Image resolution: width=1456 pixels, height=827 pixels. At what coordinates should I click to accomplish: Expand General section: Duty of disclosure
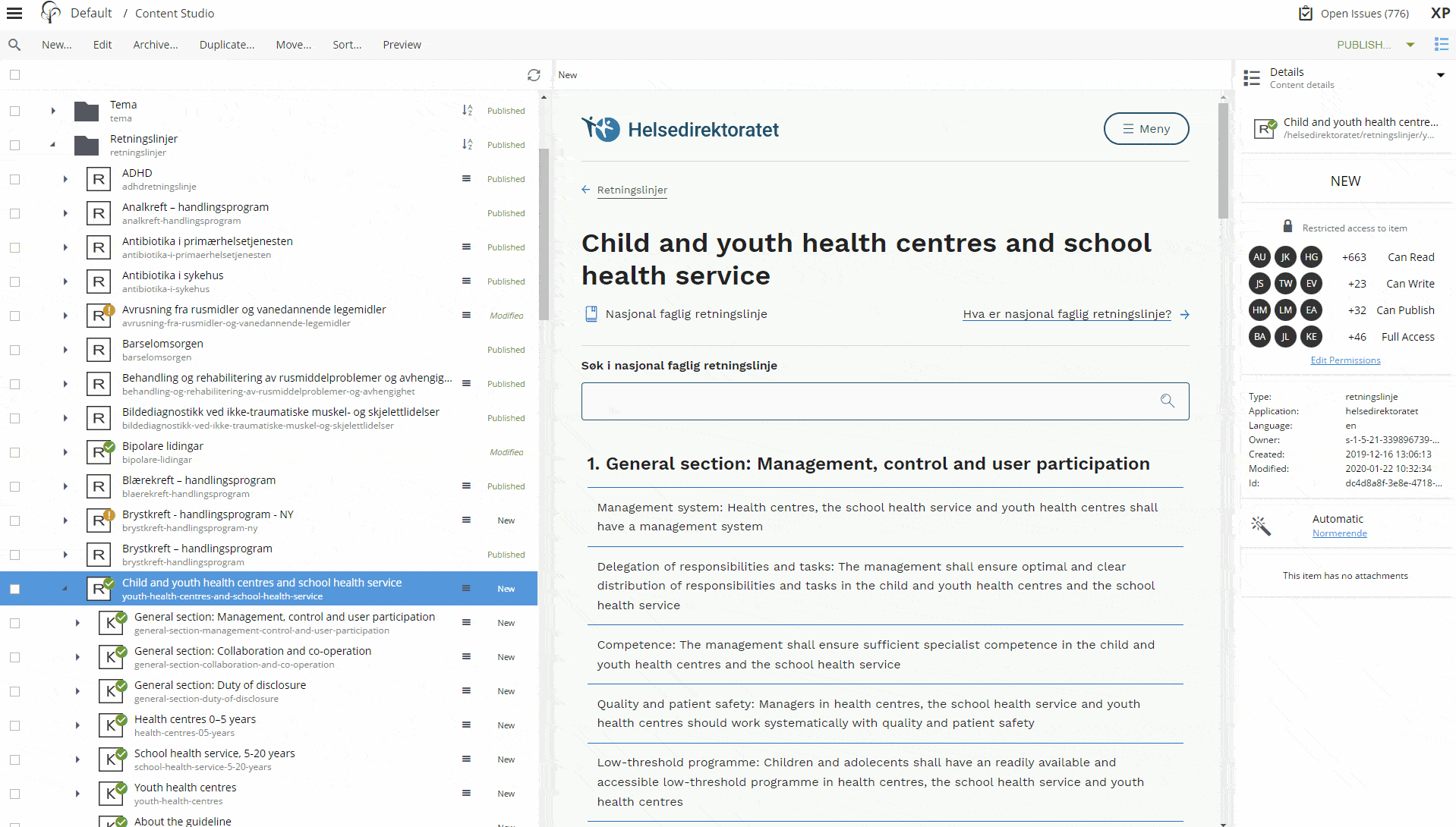click(x=77, y=691)
